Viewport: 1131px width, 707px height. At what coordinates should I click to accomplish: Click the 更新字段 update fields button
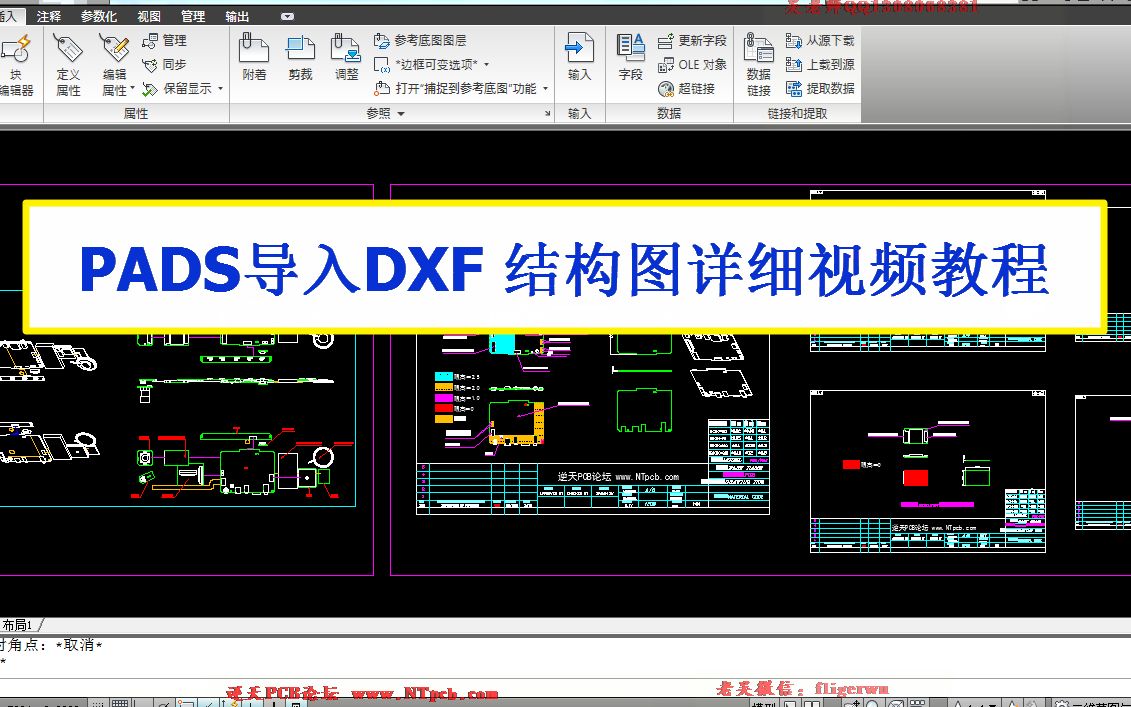692,40
